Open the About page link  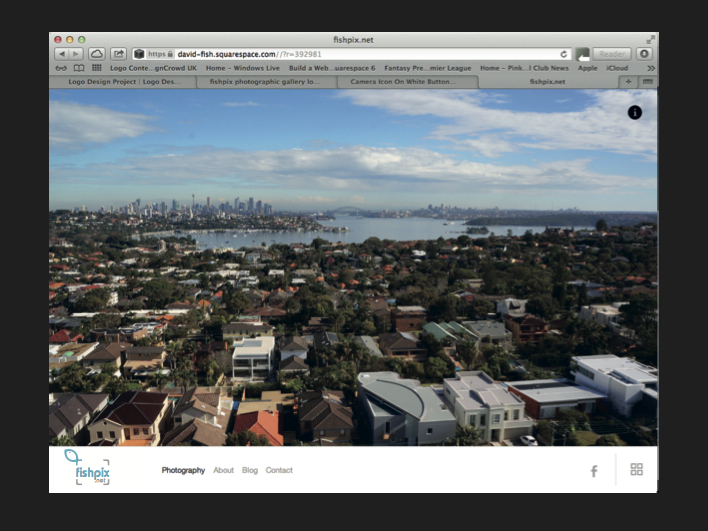click(x=223, y=470)
